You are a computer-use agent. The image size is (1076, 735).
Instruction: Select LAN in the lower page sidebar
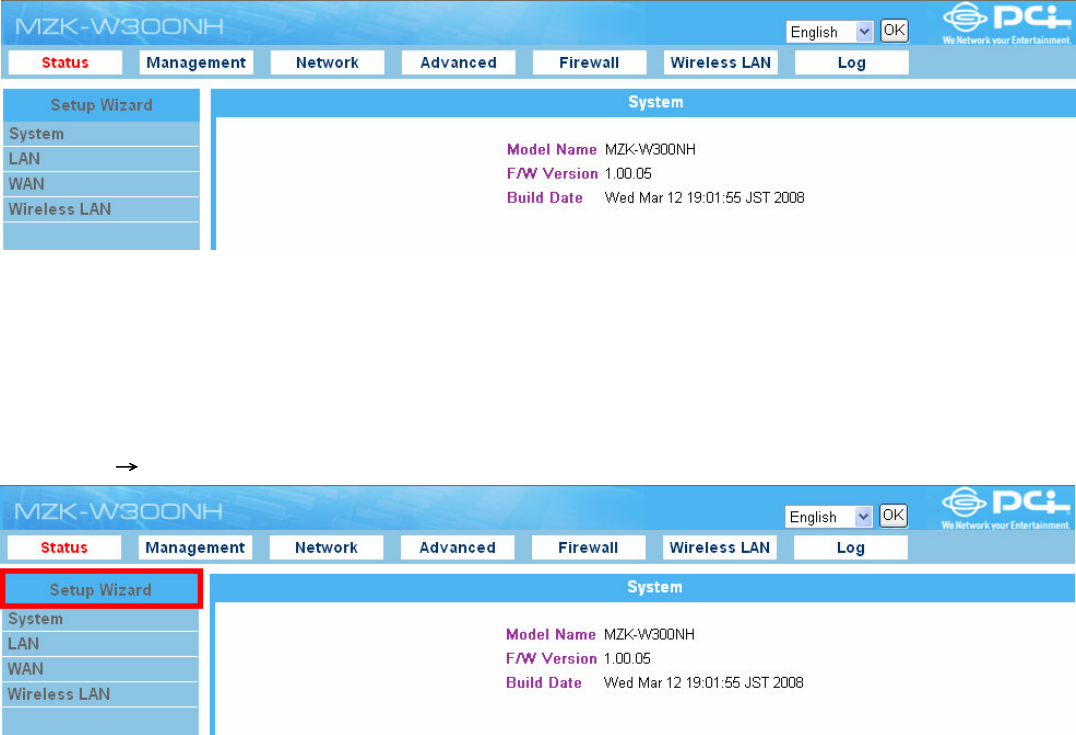[x=101, y=644]
